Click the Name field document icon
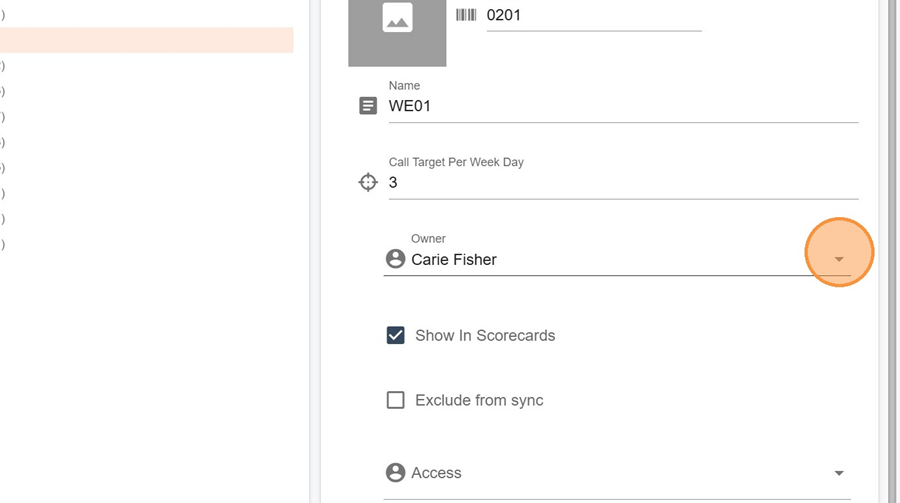900x503 pixels. (x=368, y=105)
